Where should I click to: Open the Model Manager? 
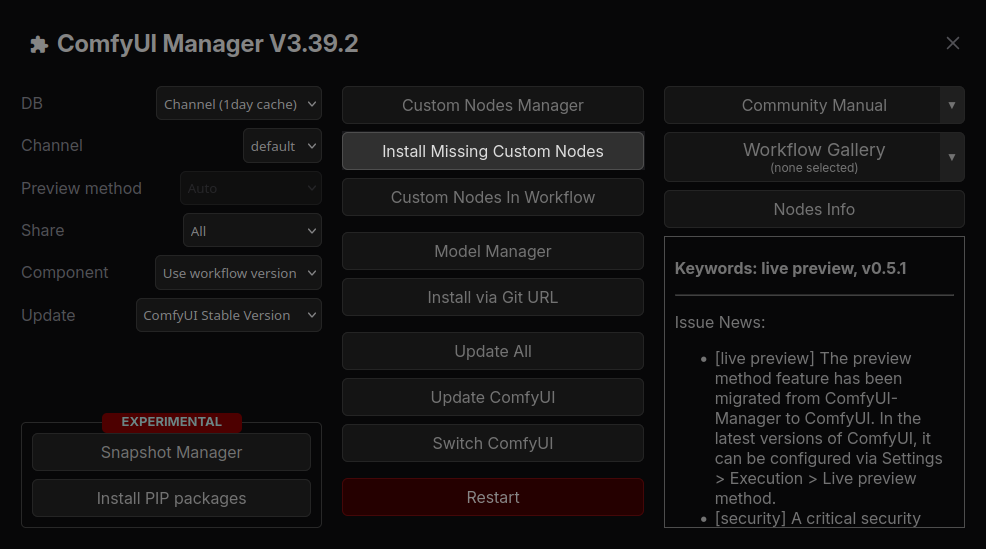493,251
